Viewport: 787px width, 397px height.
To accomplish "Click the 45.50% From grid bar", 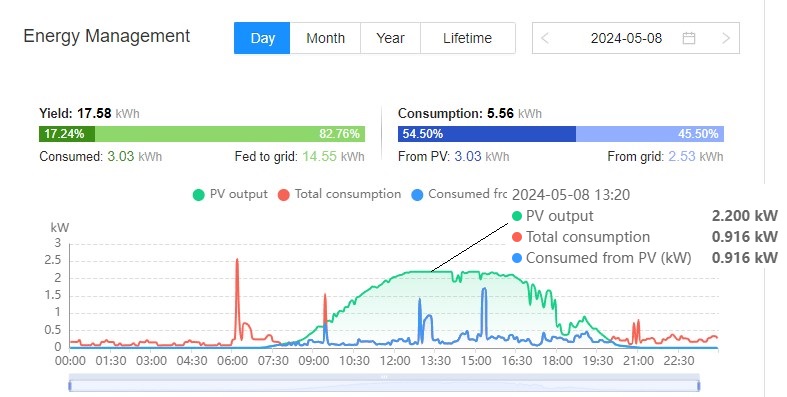I will point(649,134).
